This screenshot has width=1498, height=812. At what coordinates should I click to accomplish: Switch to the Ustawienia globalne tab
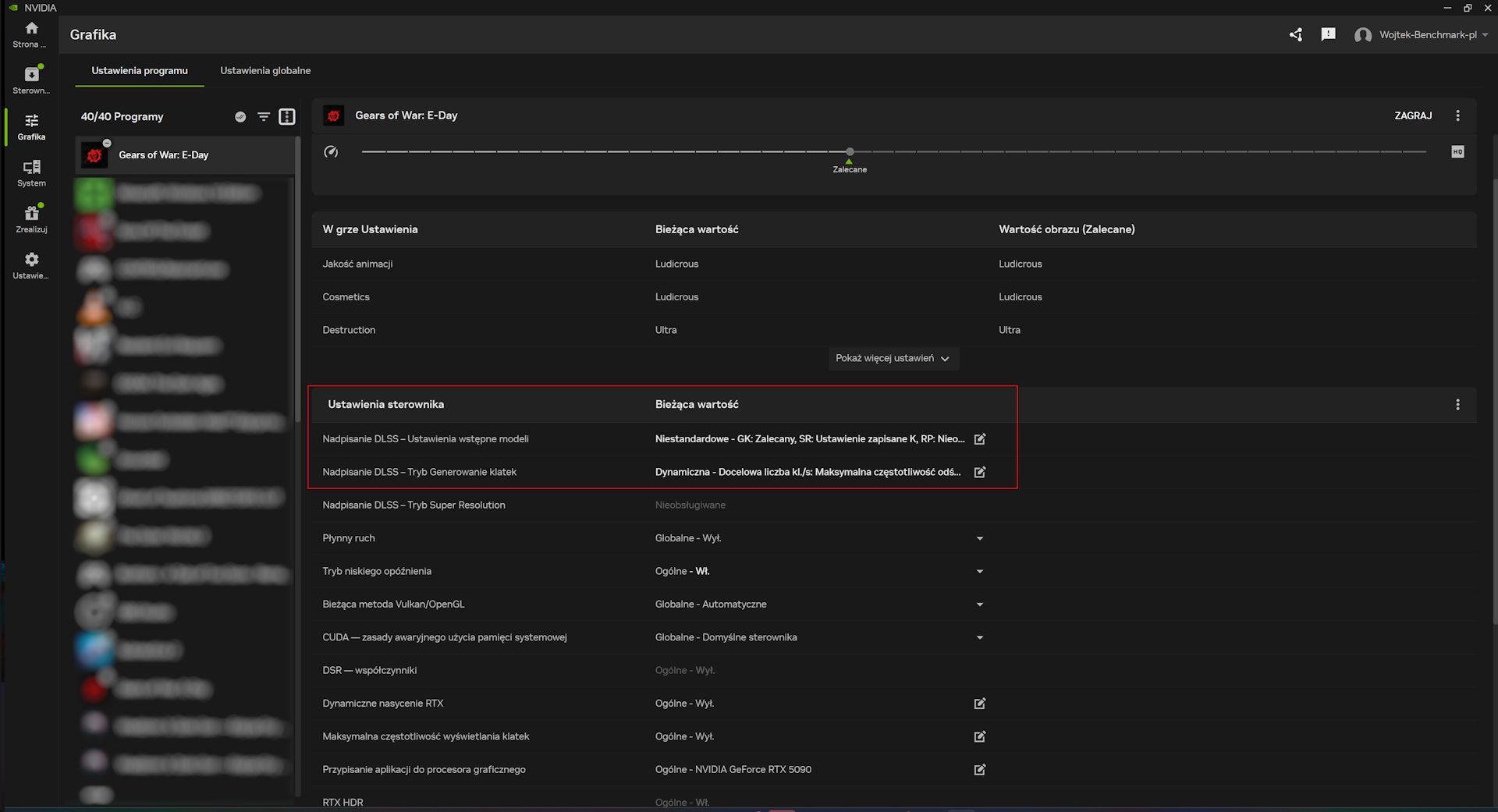coord(265,71)
